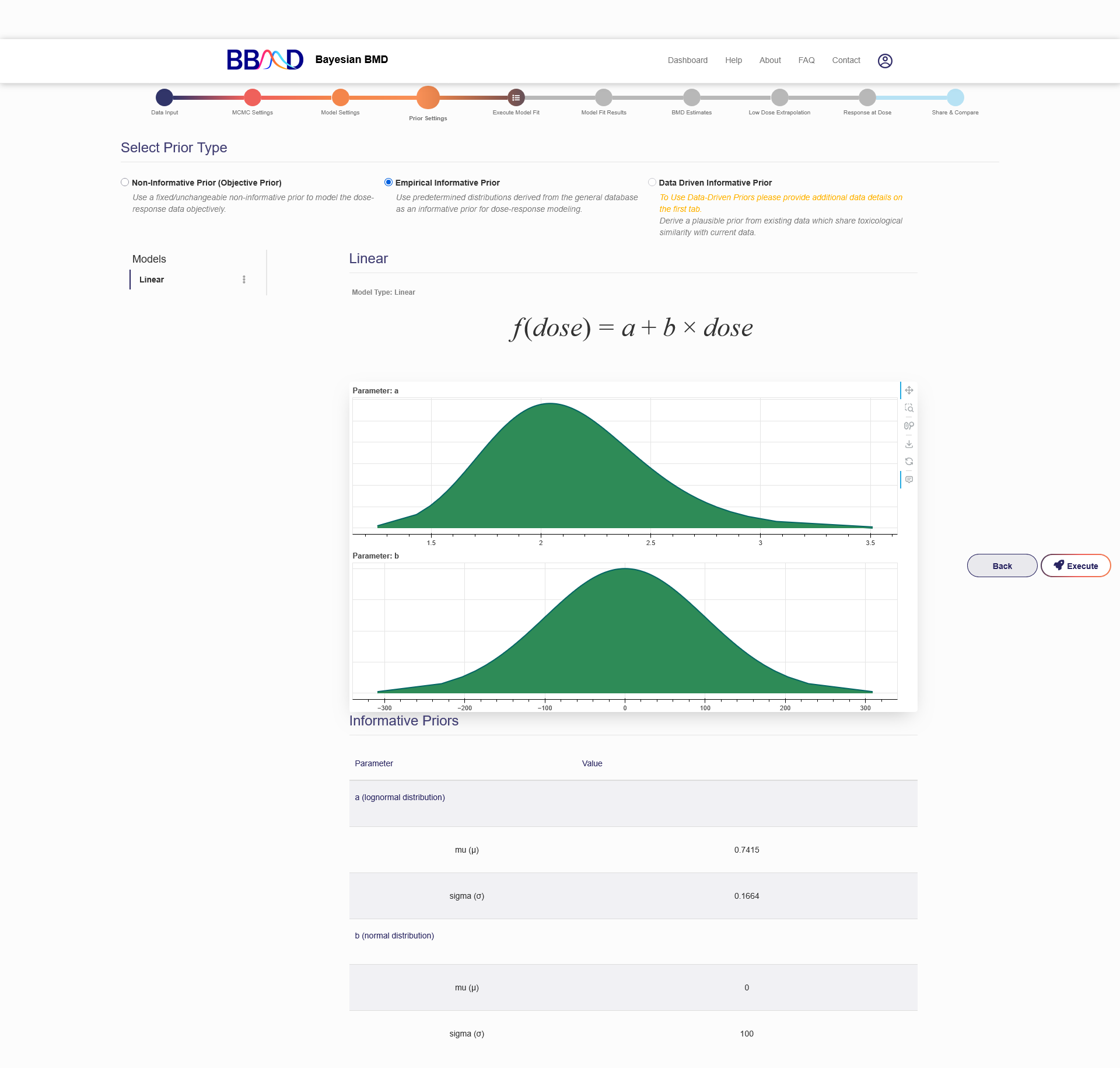Open the Dashboard nav item
Image resolution: width=1120 pixels, height=1068 pixels.
687,60
